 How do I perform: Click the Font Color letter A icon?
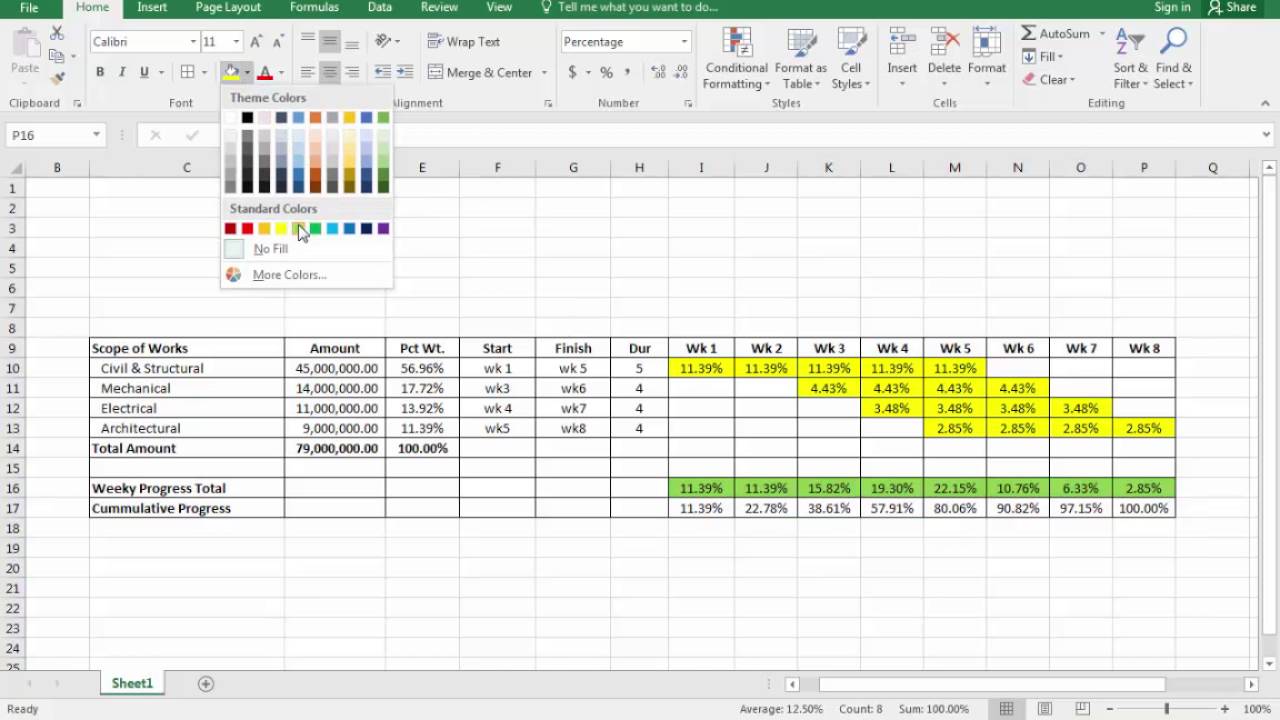pyautogui.click(x=265, y=72)
